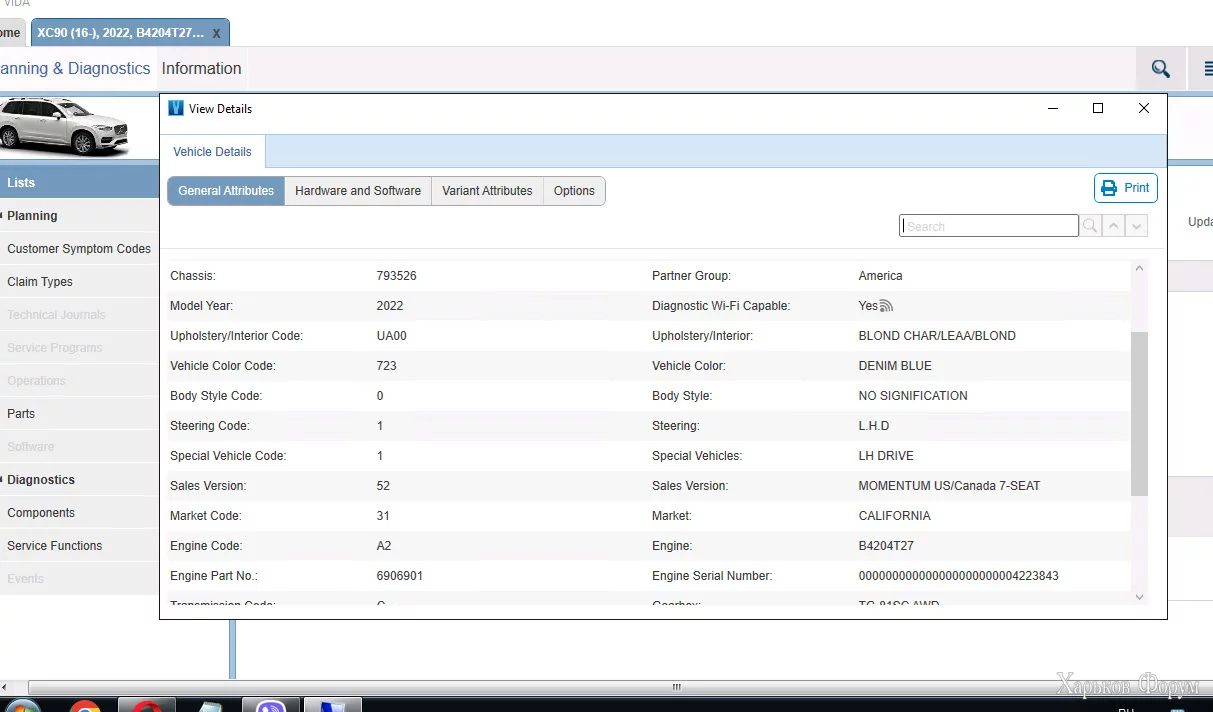The width and height of the screenshot is (1213, 712).
Task: Open the Information menu
Action: click(201, 69)
